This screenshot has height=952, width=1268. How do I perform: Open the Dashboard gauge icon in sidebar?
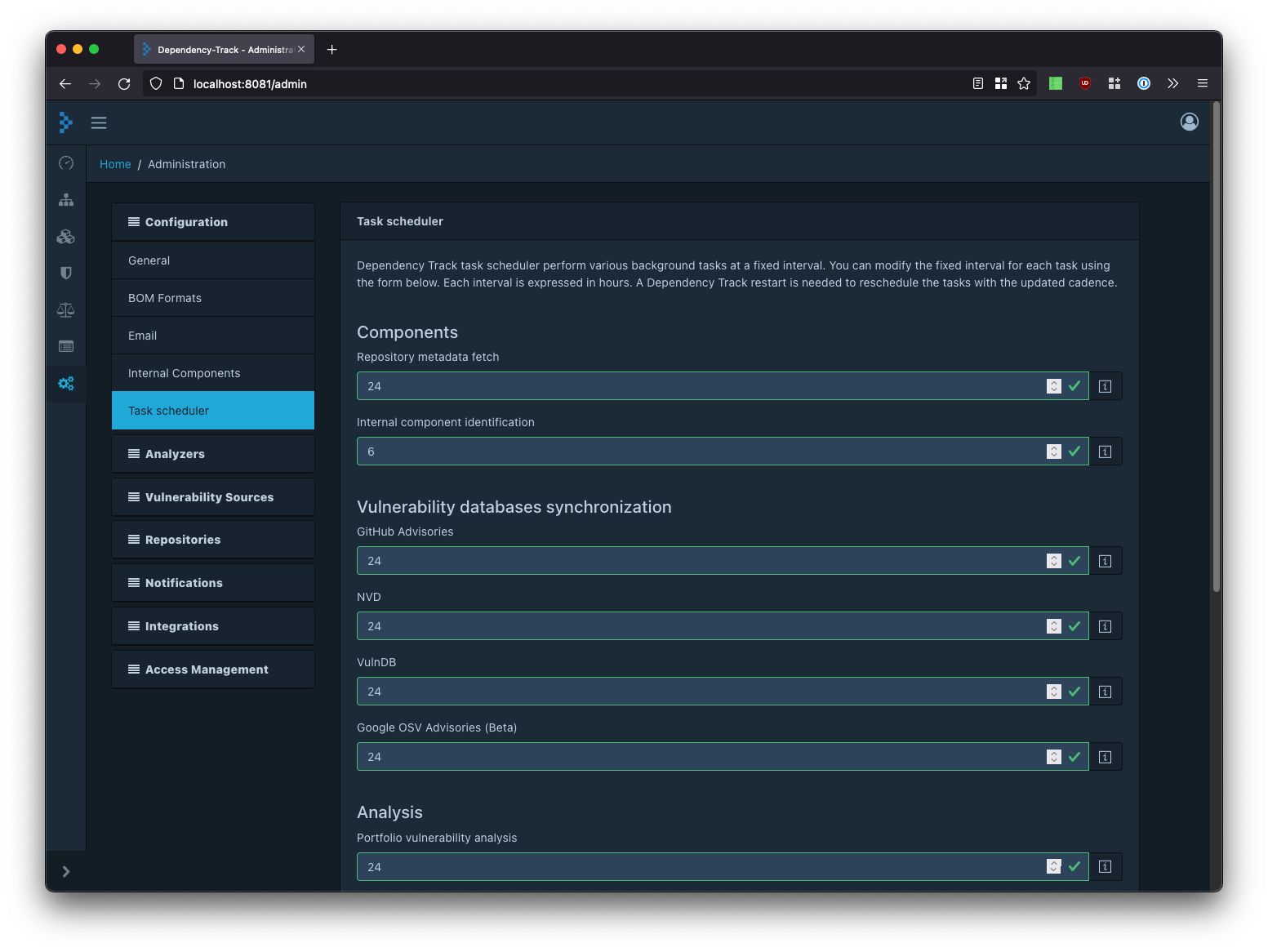66,163
